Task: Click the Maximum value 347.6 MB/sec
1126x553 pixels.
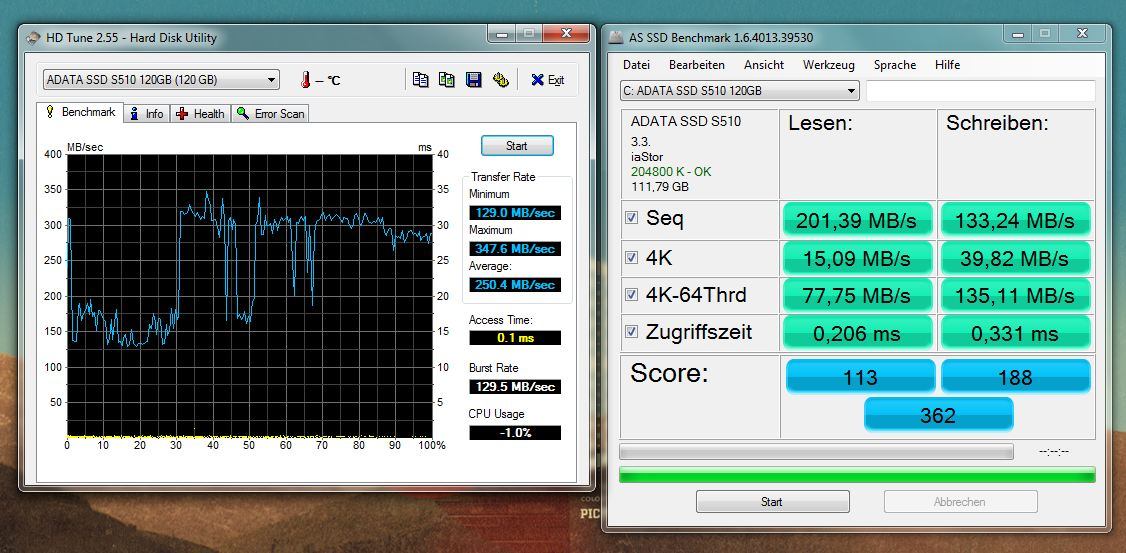Action: (515, 248)
